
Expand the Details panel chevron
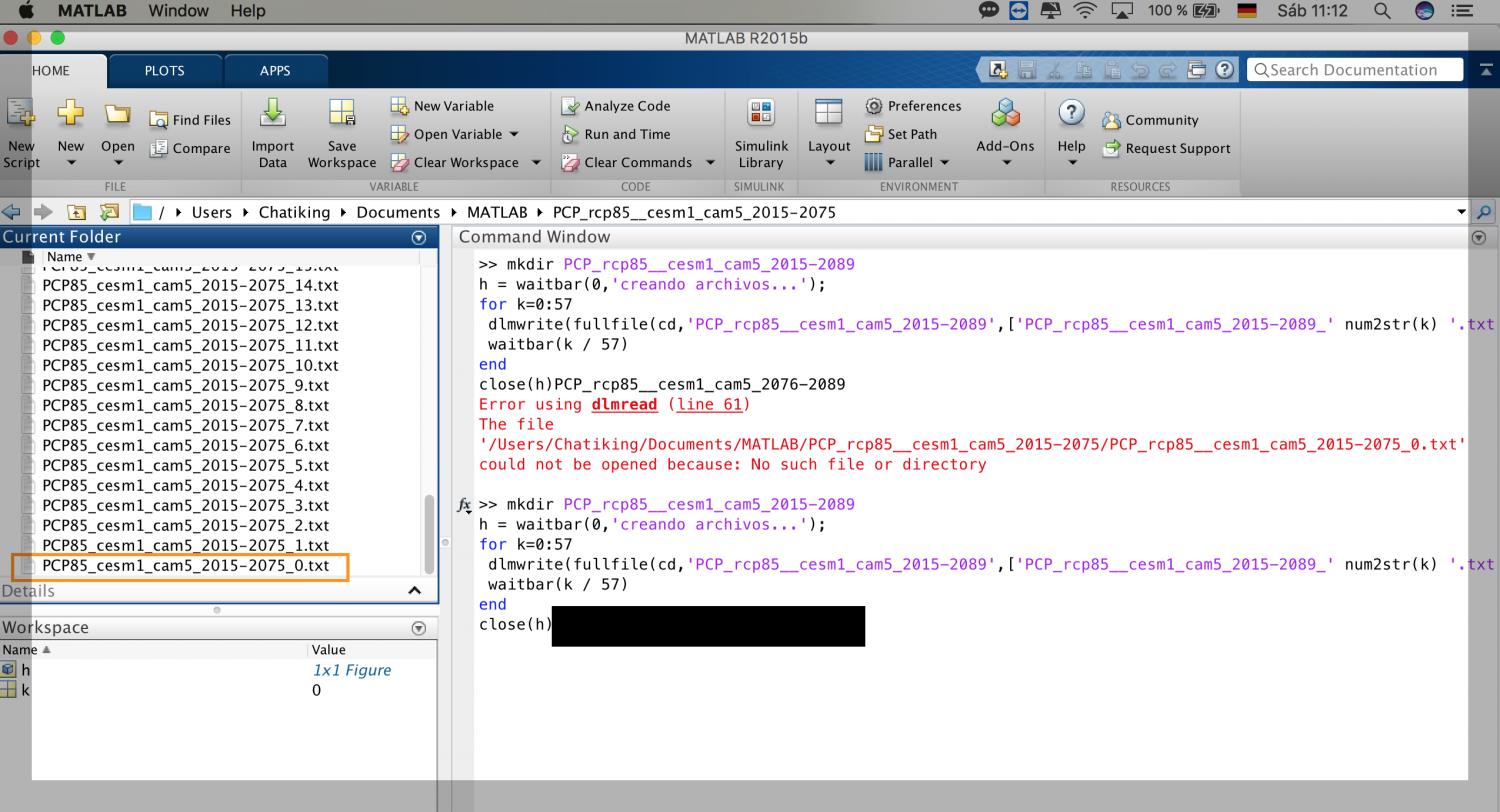pyautogui.click(x=415, y=591)
